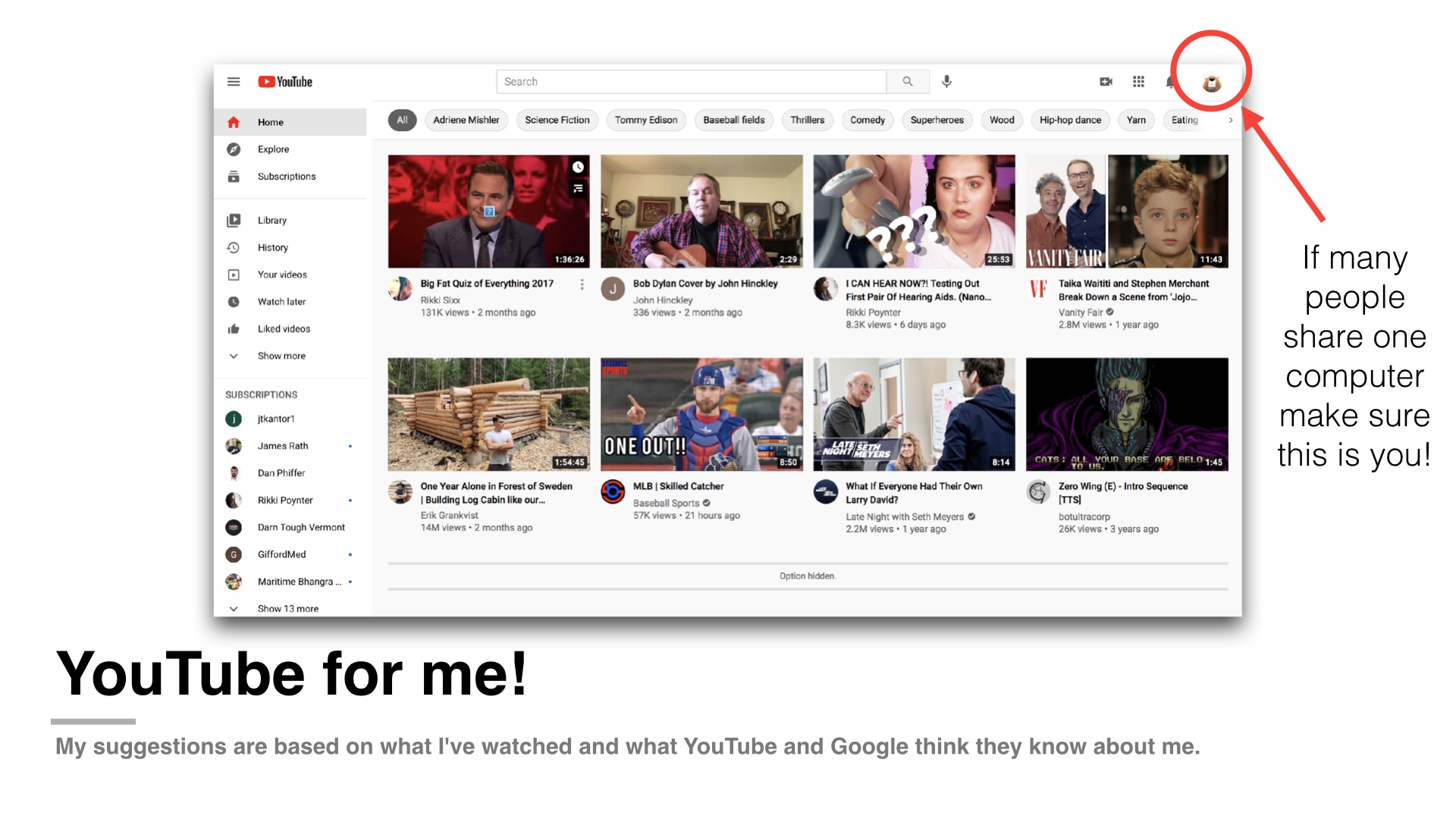Viewport: 1456px width, 819px height.
Task: Open Subscriptions in sidebar
Action: (290, 177)
